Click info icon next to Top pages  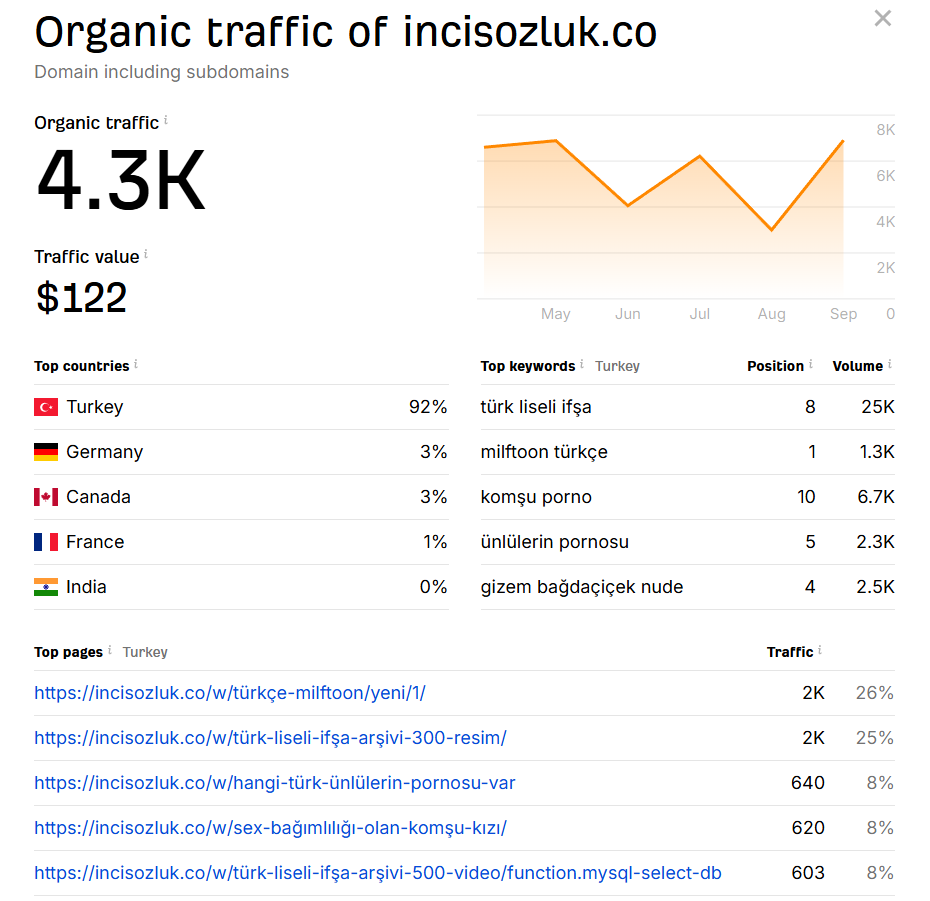110,650
